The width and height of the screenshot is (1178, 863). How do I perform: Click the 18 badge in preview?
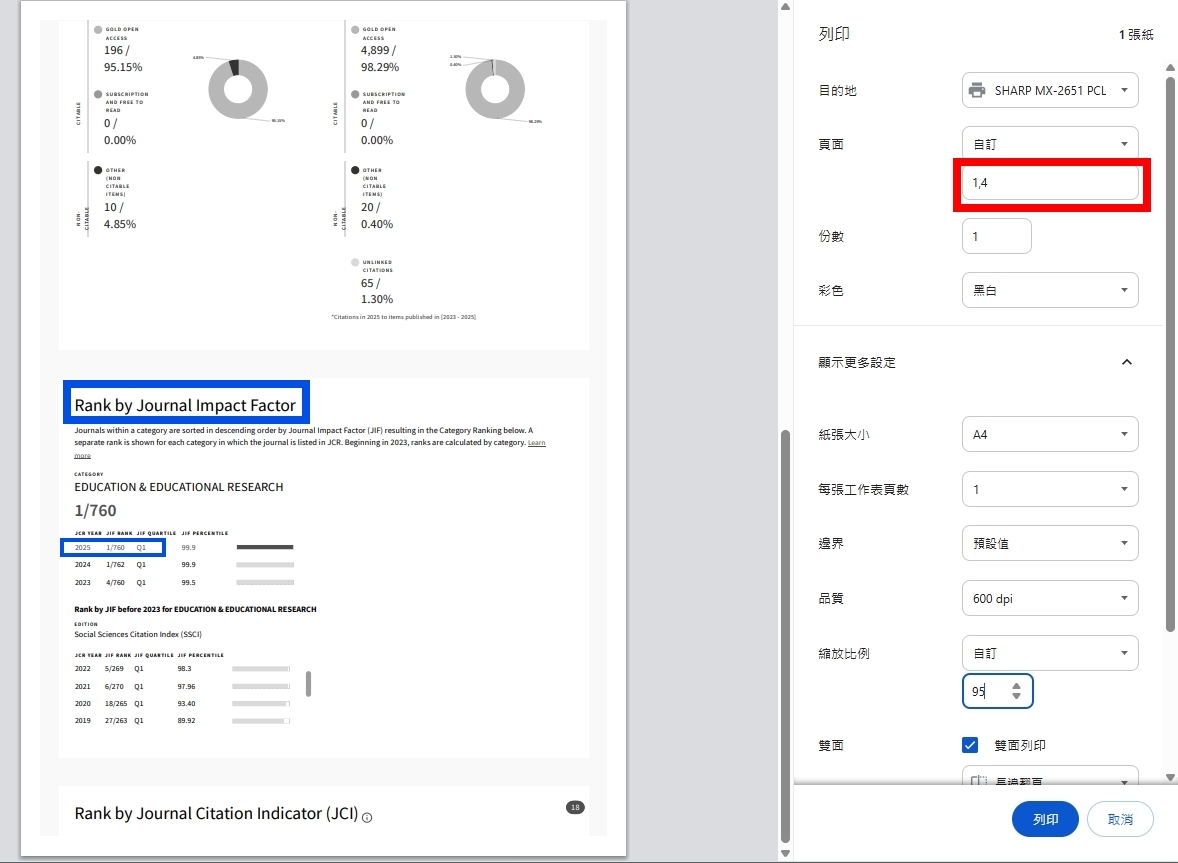tap(575, 807)
